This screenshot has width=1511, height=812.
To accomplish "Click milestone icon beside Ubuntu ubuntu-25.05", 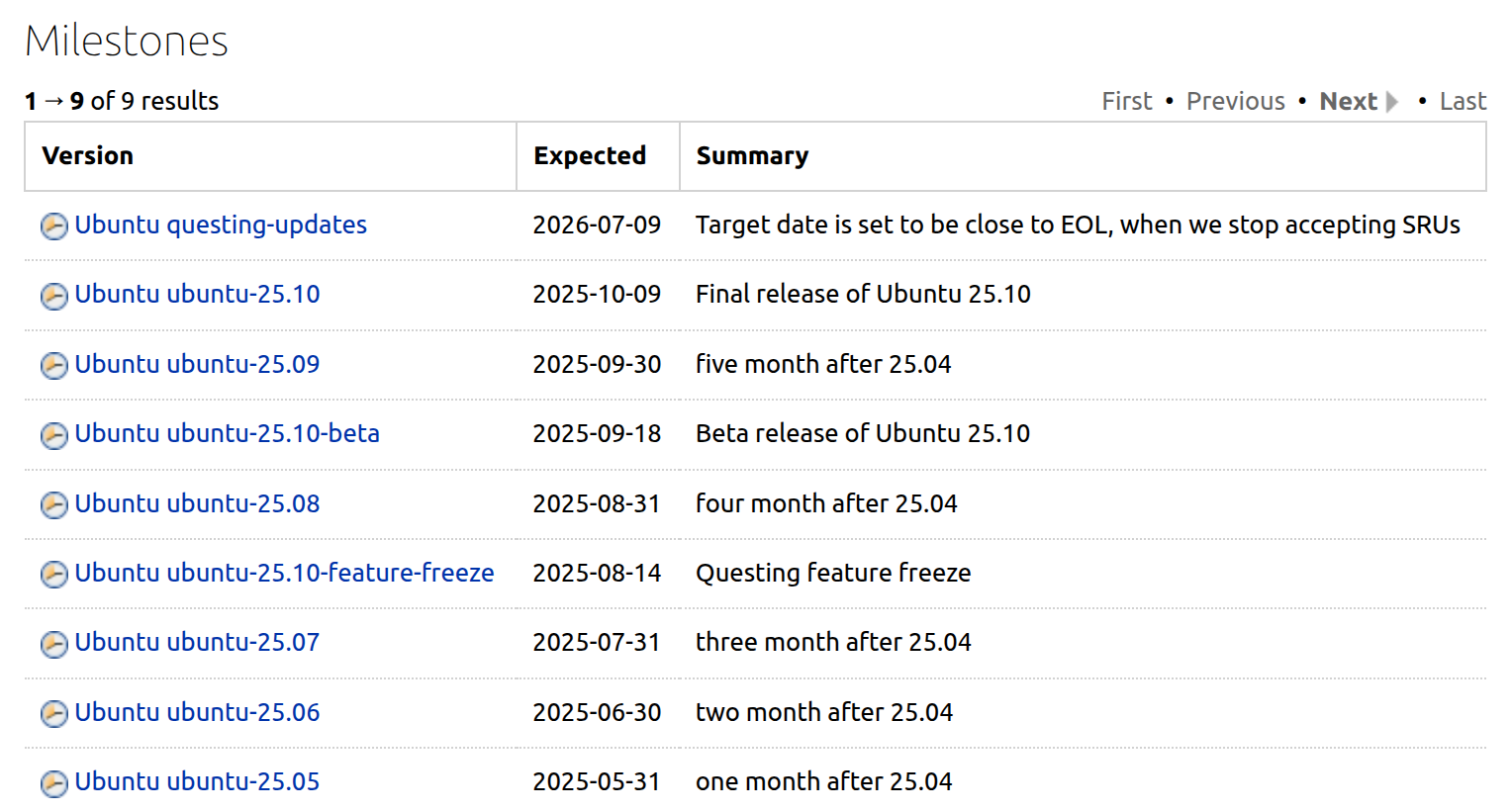I will click(x=54, y=783).
